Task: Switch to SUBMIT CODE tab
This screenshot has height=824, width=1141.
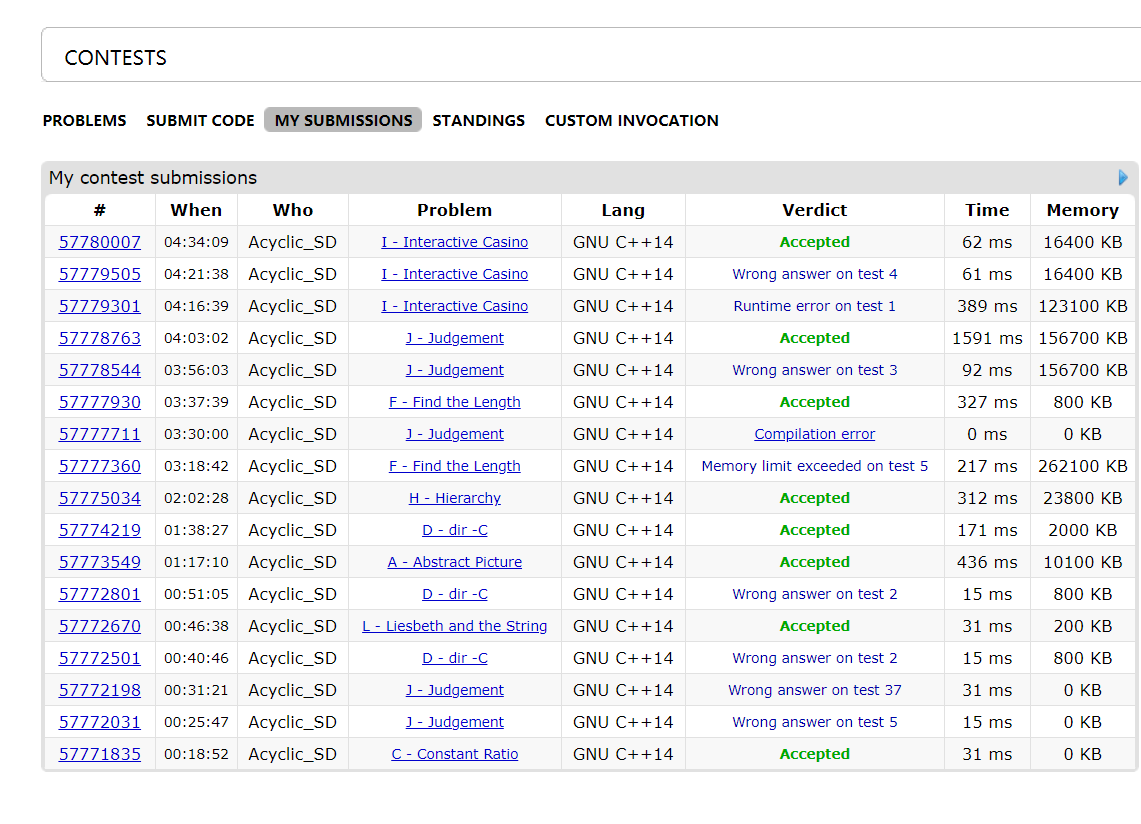Action: pyautogui.click(x=200, y=120)
